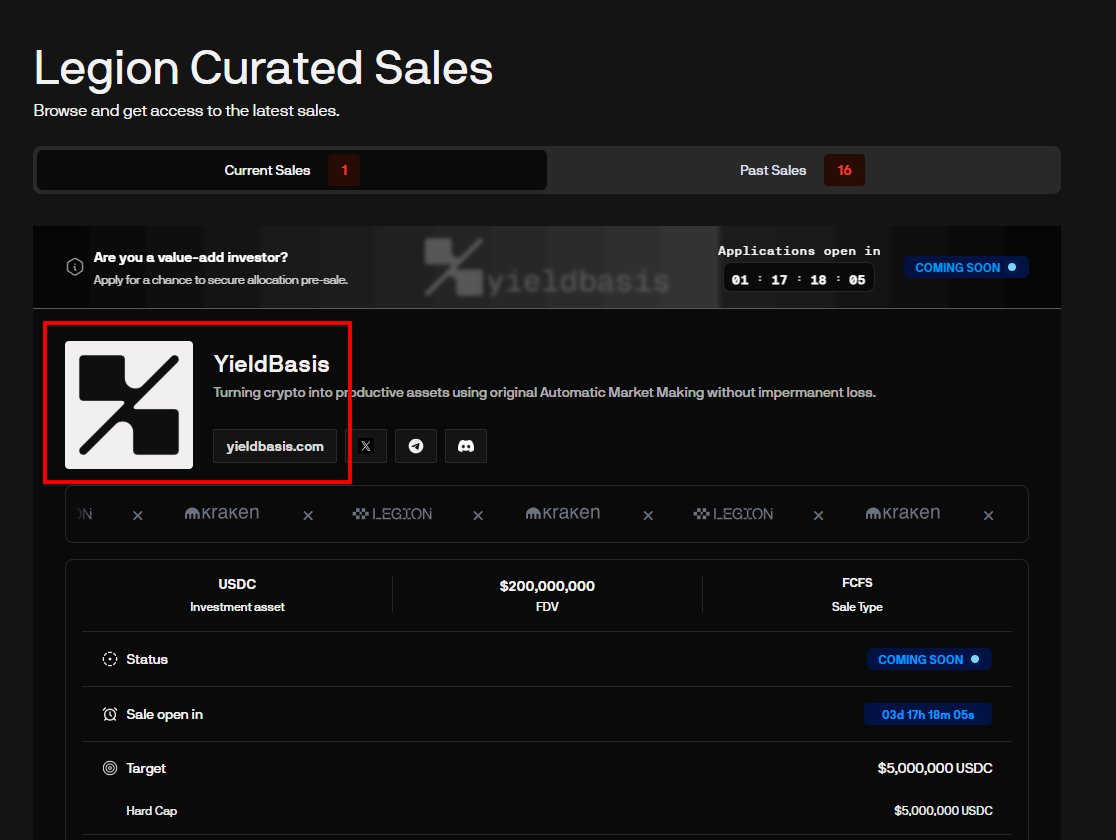Click 'Are you a value-add investor?' text

coord(191,257)
